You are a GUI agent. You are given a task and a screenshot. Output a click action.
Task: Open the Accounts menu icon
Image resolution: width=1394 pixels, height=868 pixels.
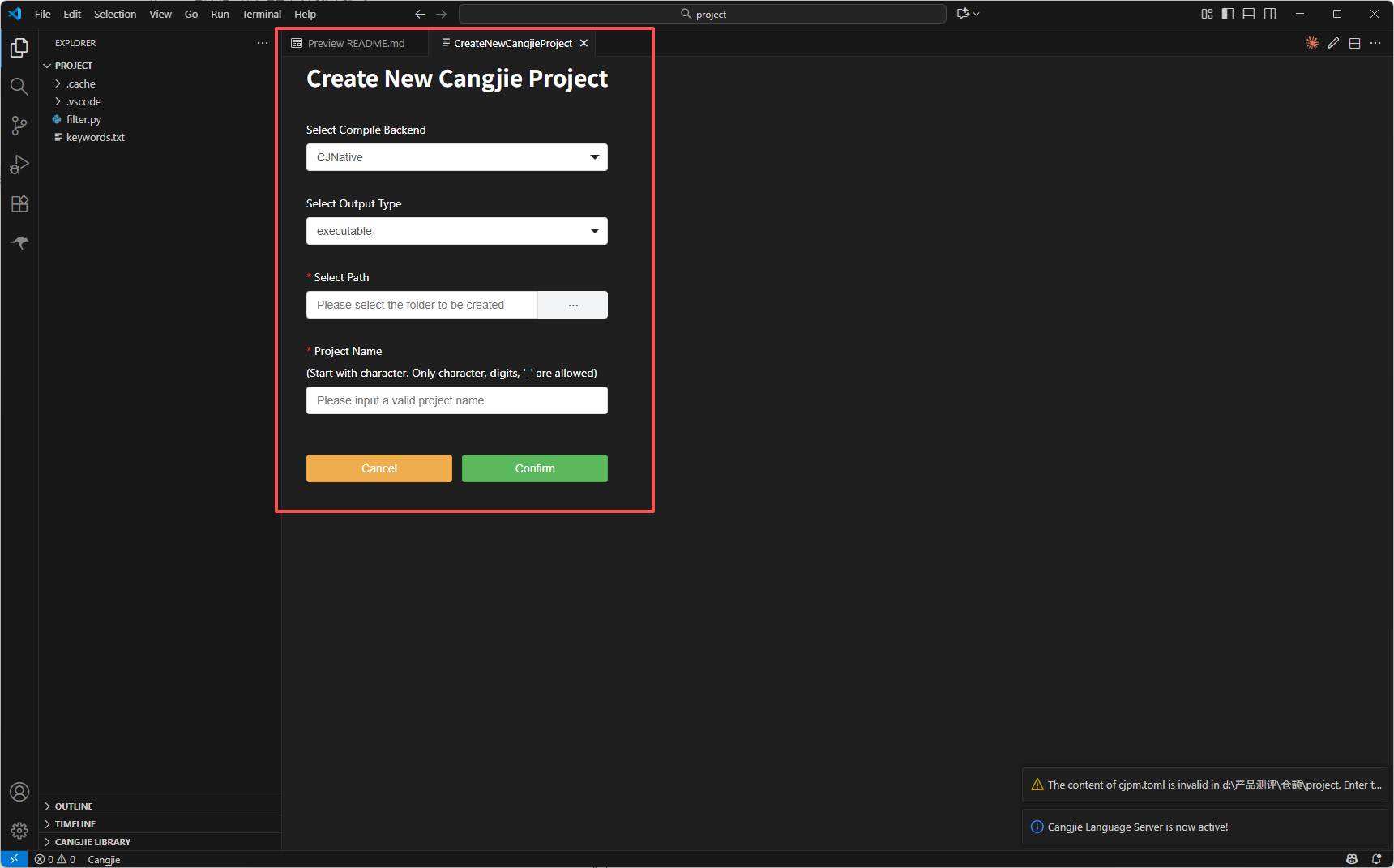19,792
